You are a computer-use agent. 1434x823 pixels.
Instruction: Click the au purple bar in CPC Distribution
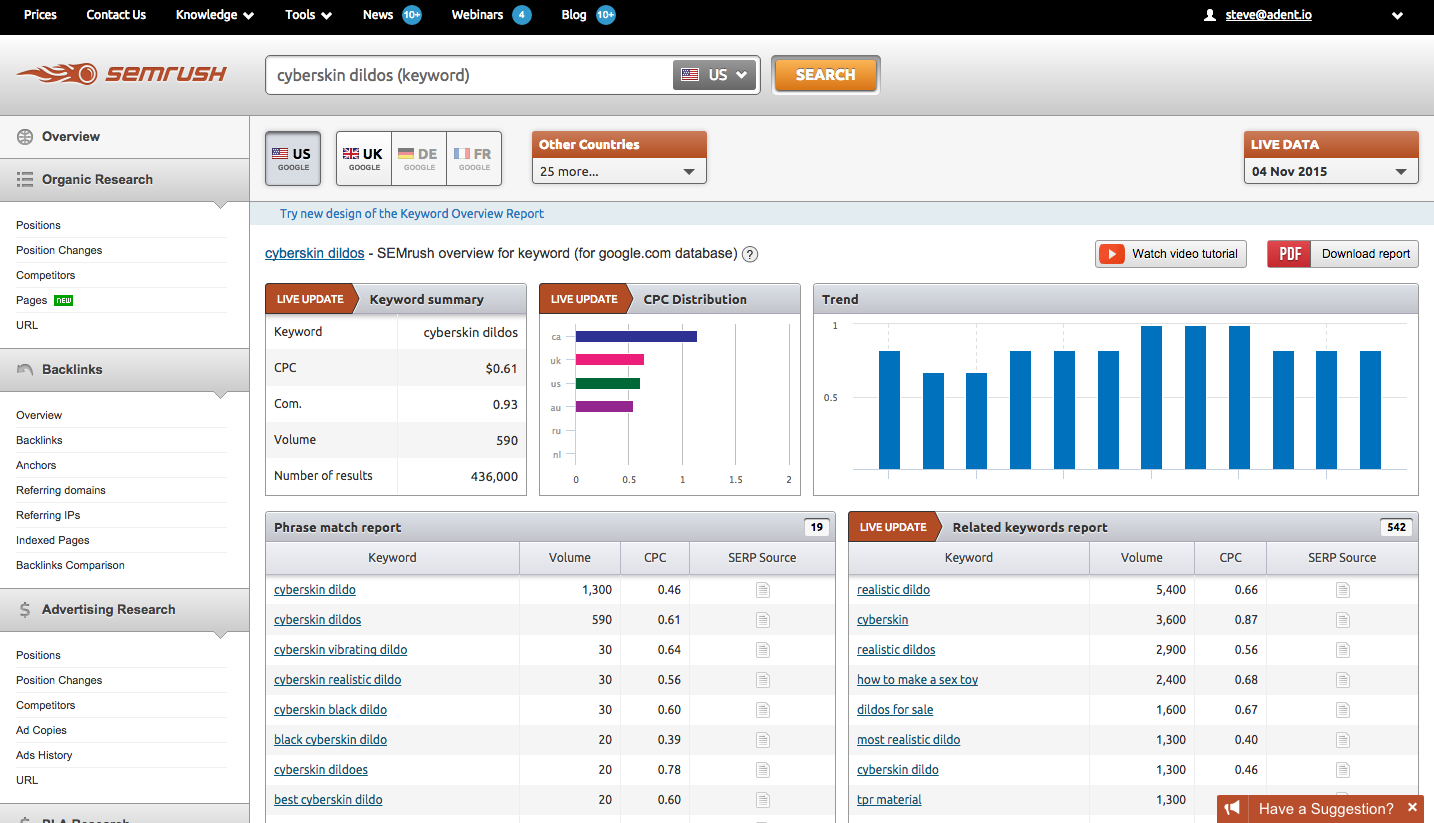coord(604,407)
